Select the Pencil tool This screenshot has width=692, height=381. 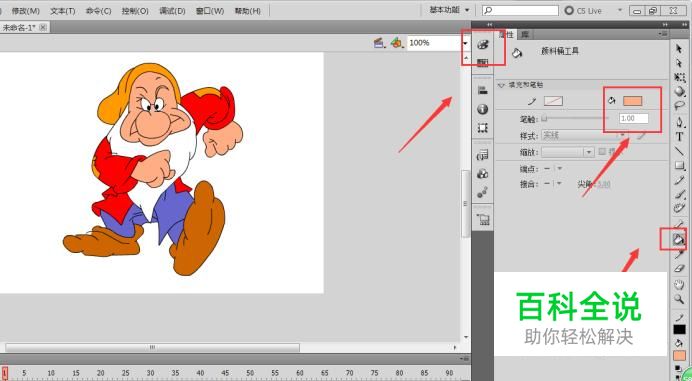click(680, 180)
